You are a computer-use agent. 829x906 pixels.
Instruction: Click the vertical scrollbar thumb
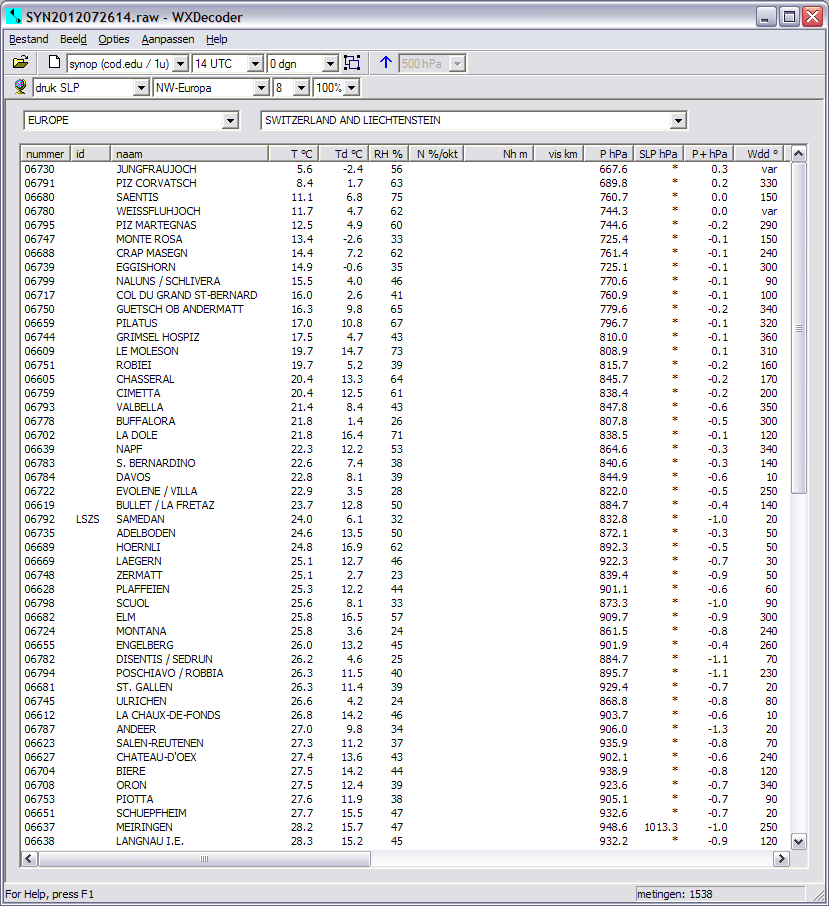(798, 328)
